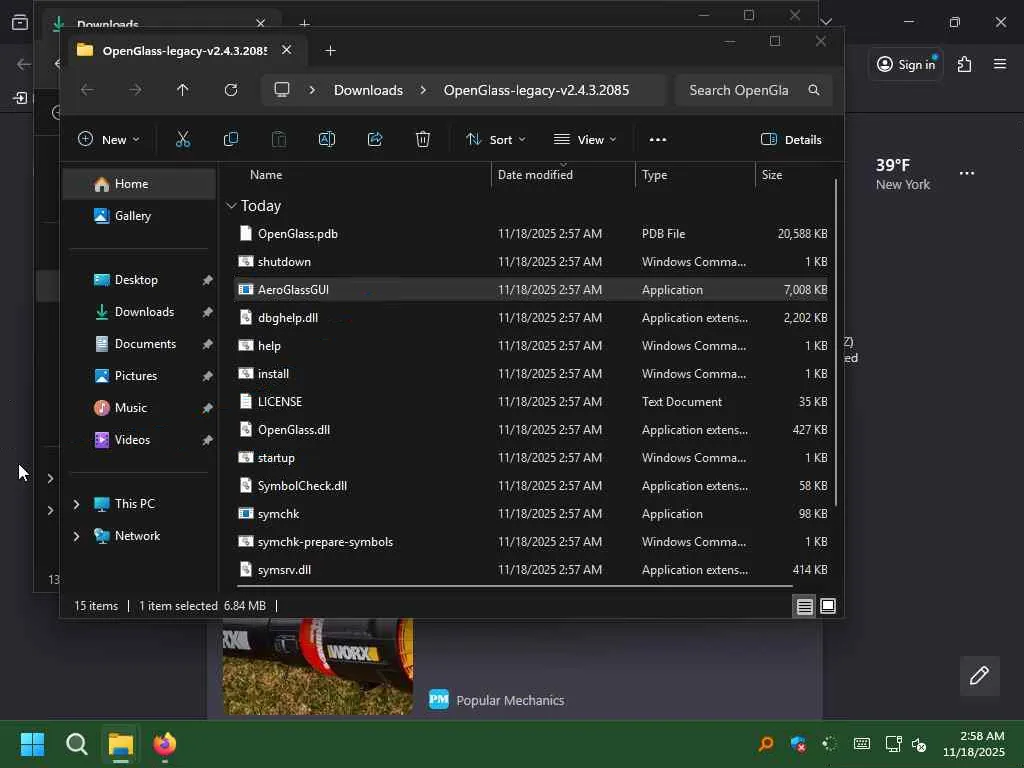The image size is (1024, 768).
Task: Click the Share icon in Explorer toolbar
Action: pyautogui.click(x=375, y=139)
